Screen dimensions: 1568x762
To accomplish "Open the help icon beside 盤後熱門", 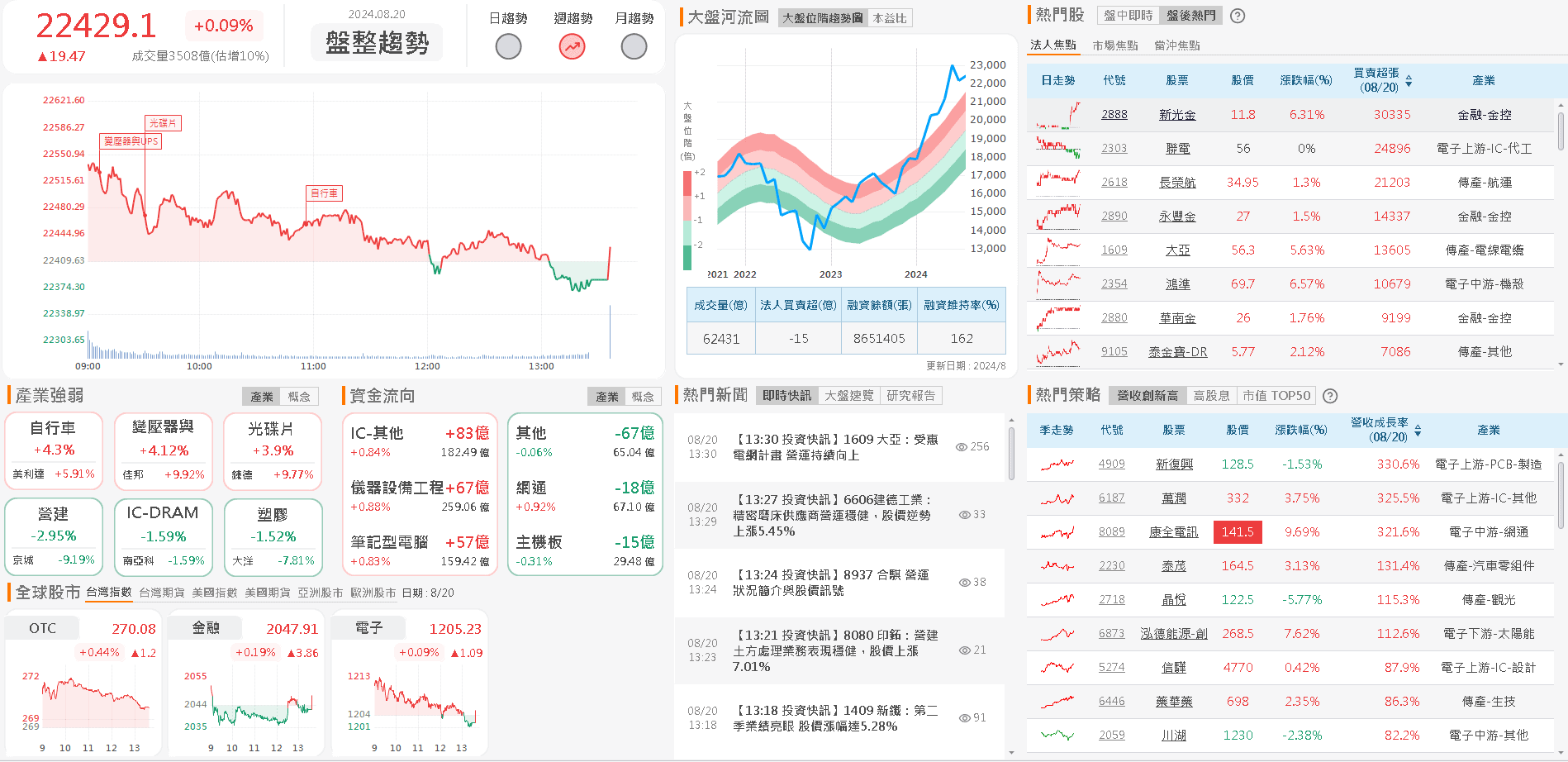I will click(x=1238, y=16).
